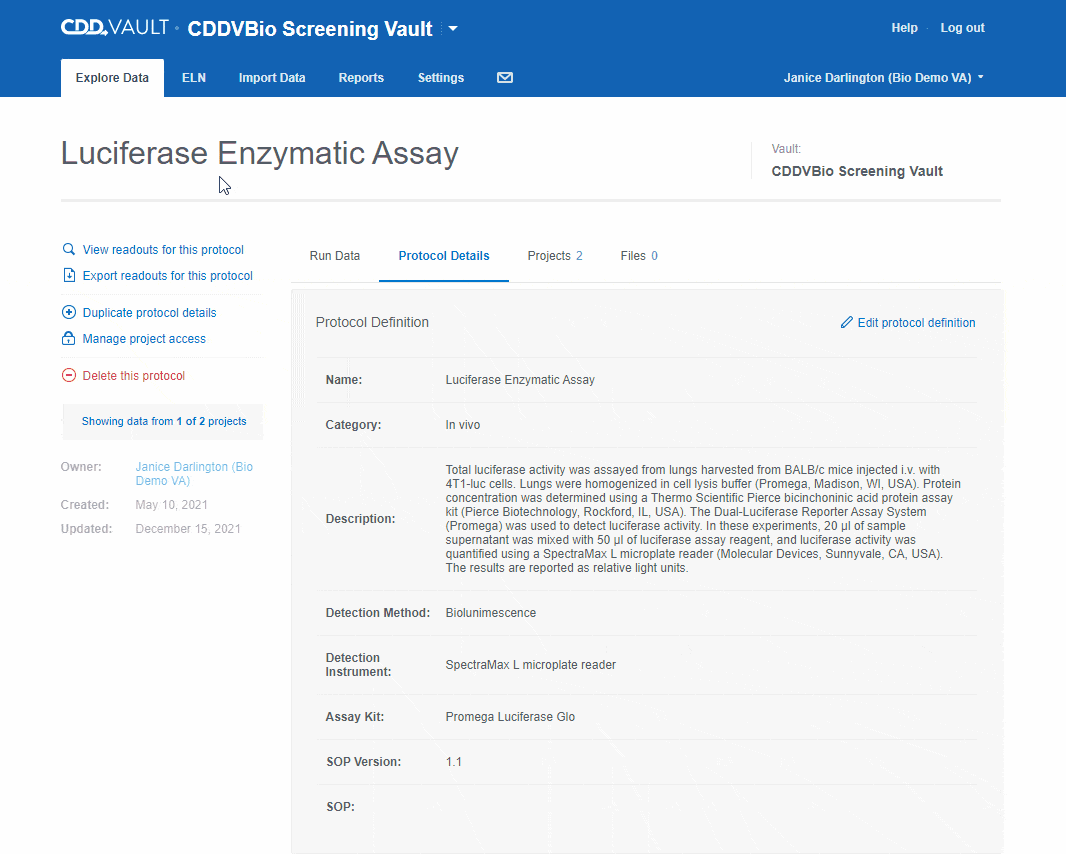Click the lock icon for managing project access
The image size is (1066, 854).
pyautogui.click(x=68, y=338)
